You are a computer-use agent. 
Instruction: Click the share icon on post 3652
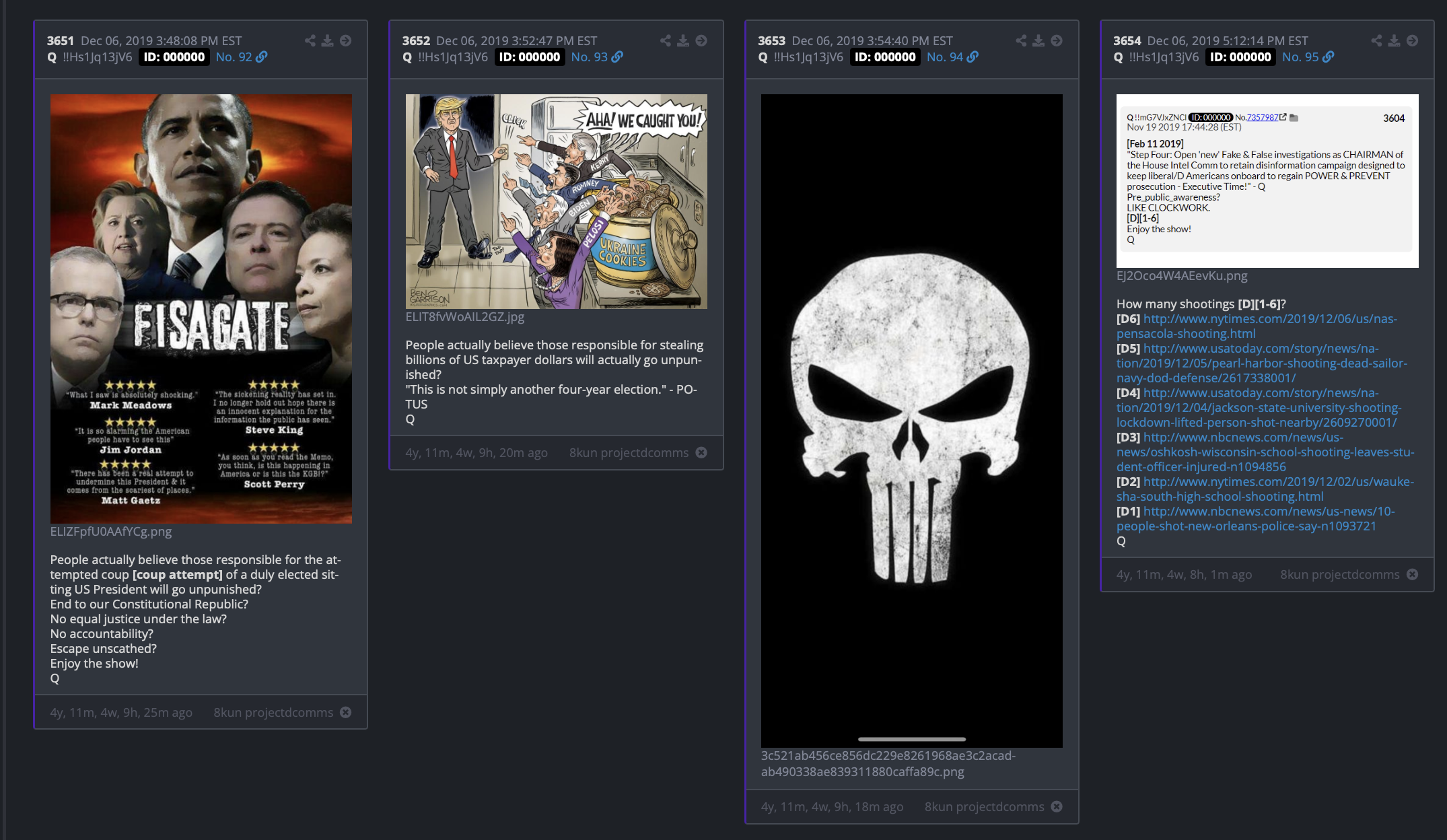[x=665, y=40]
